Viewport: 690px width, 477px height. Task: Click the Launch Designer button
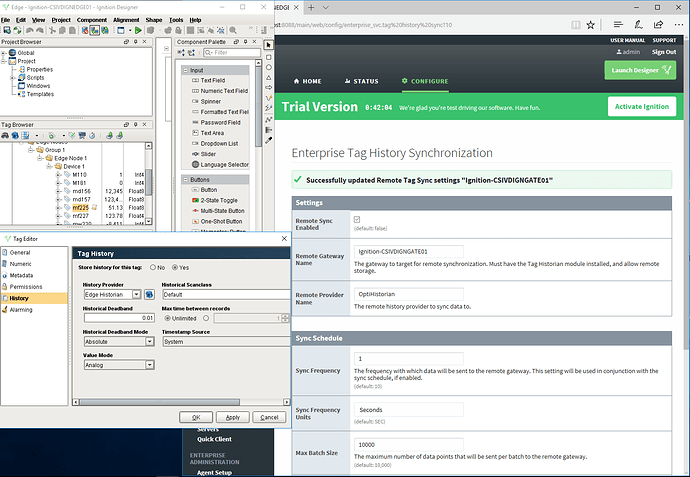click(640, 70)
